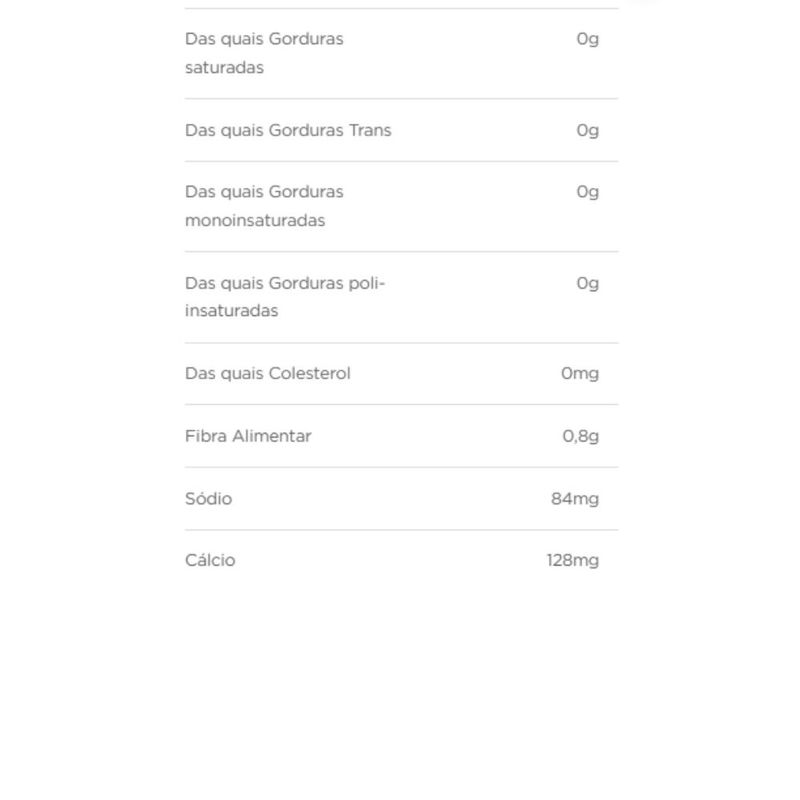Click the Cálcio label
This screenshot has width=800, height=800.
coord(210,560)
